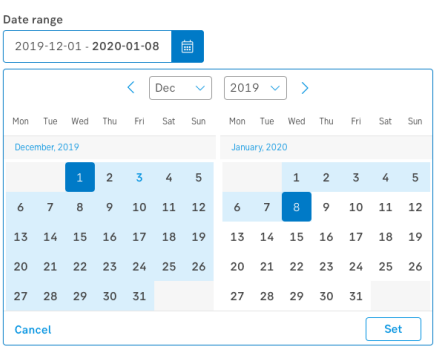This screenshot has height=364, width=438.
Task: Open the 2019 year dropdown
Action: click(x=255, y=88)
